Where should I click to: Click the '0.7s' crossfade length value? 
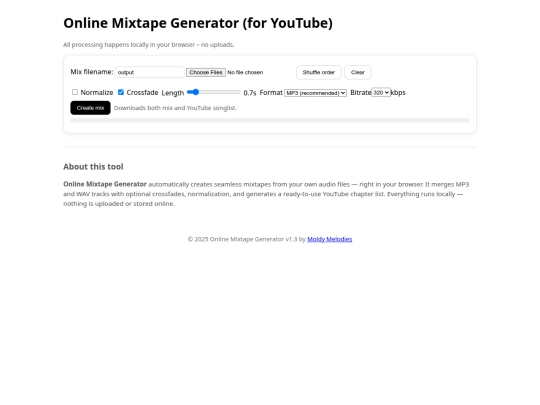(250, 93)
